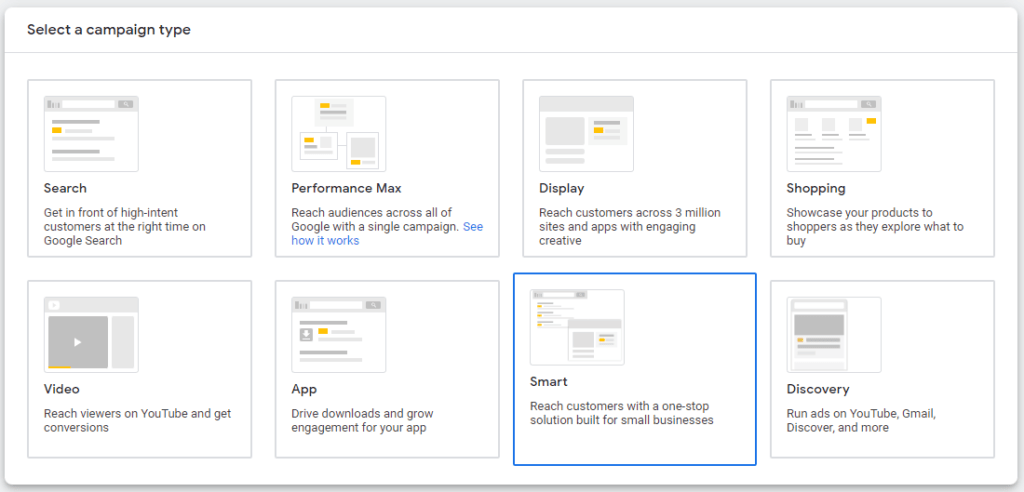The height and width of the screenshot is (492, 1024).
Task: Click 'one-stop solution built for small businesses' description
Action: [x=622, y=413]
